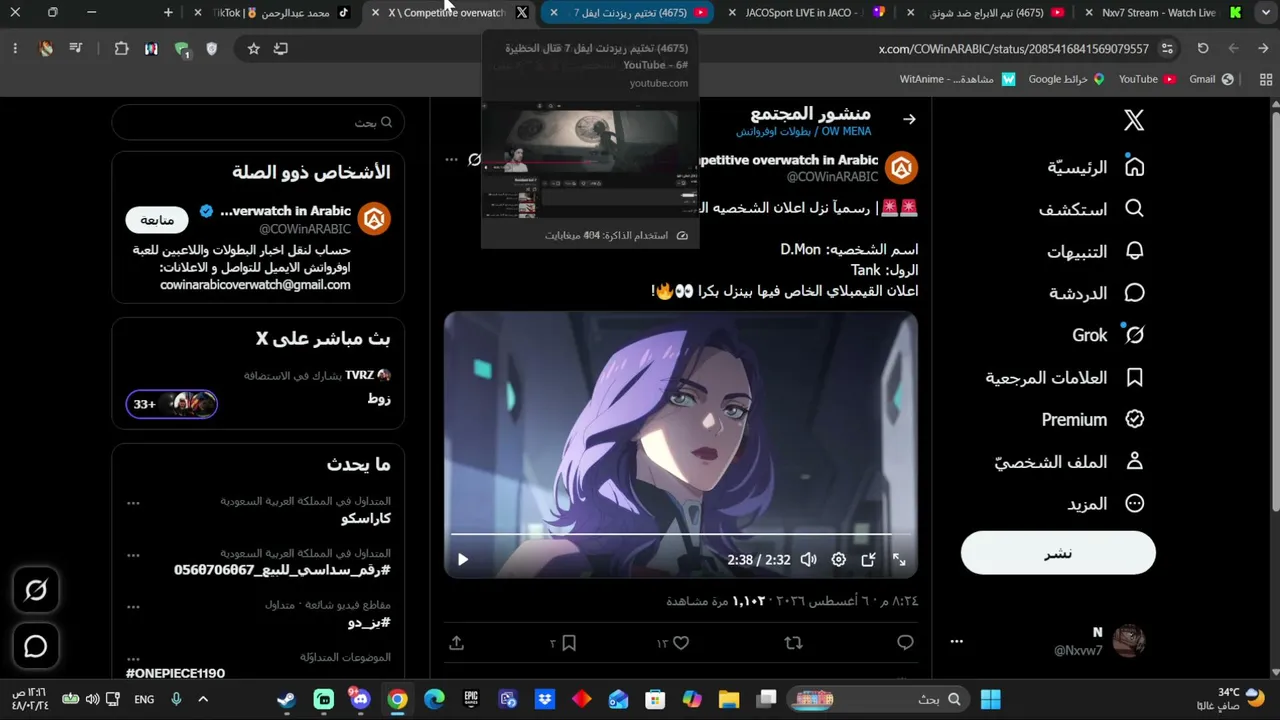
Task: Click the X search field (بحث)
Action: tap(258, 122)
